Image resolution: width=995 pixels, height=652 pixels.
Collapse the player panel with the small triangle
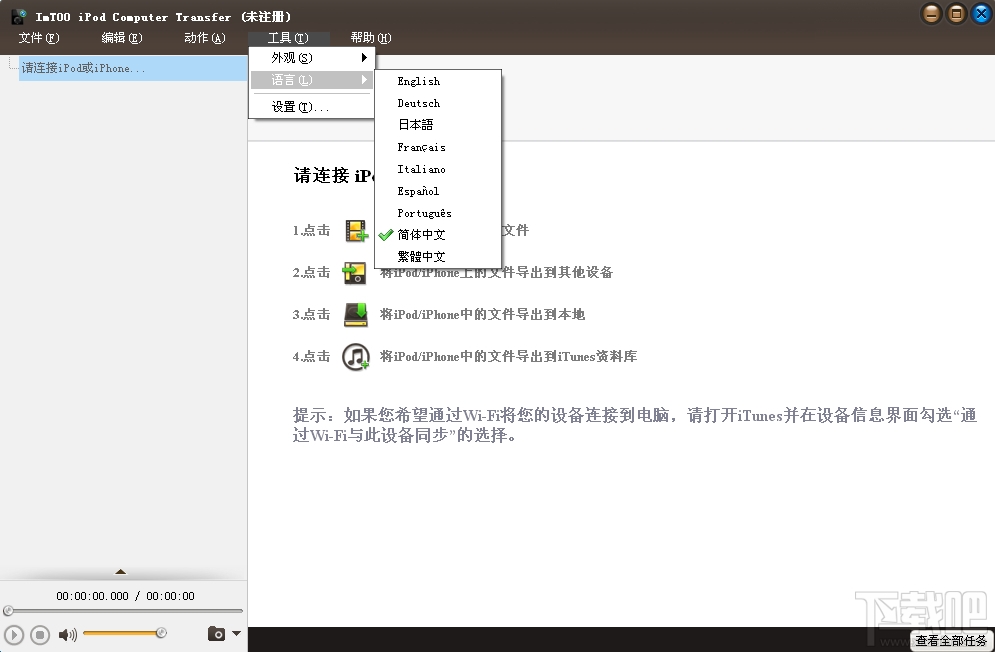122,573
